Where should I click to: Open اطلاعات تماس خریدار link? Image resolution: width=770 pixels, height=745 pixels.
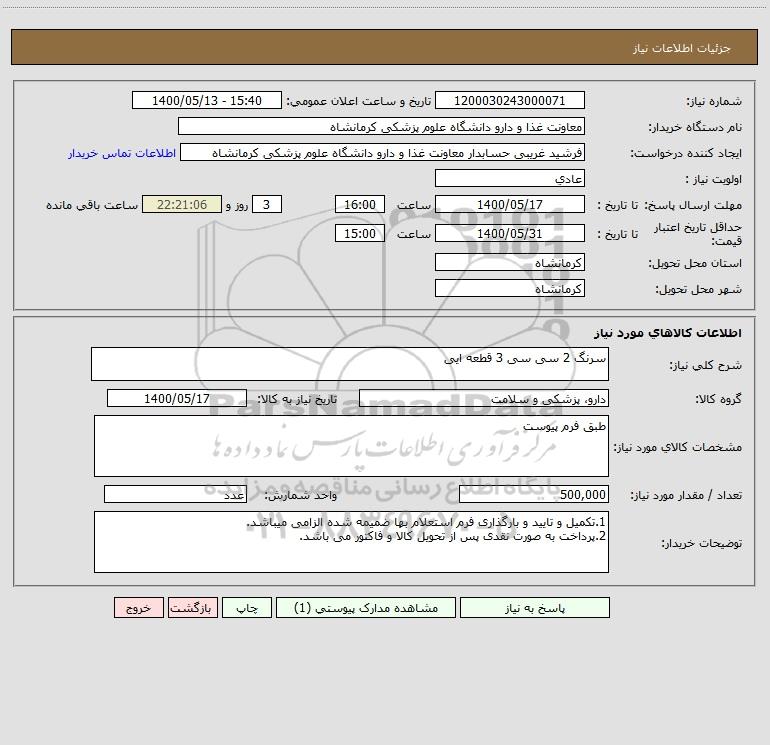[x=122, y=153]
